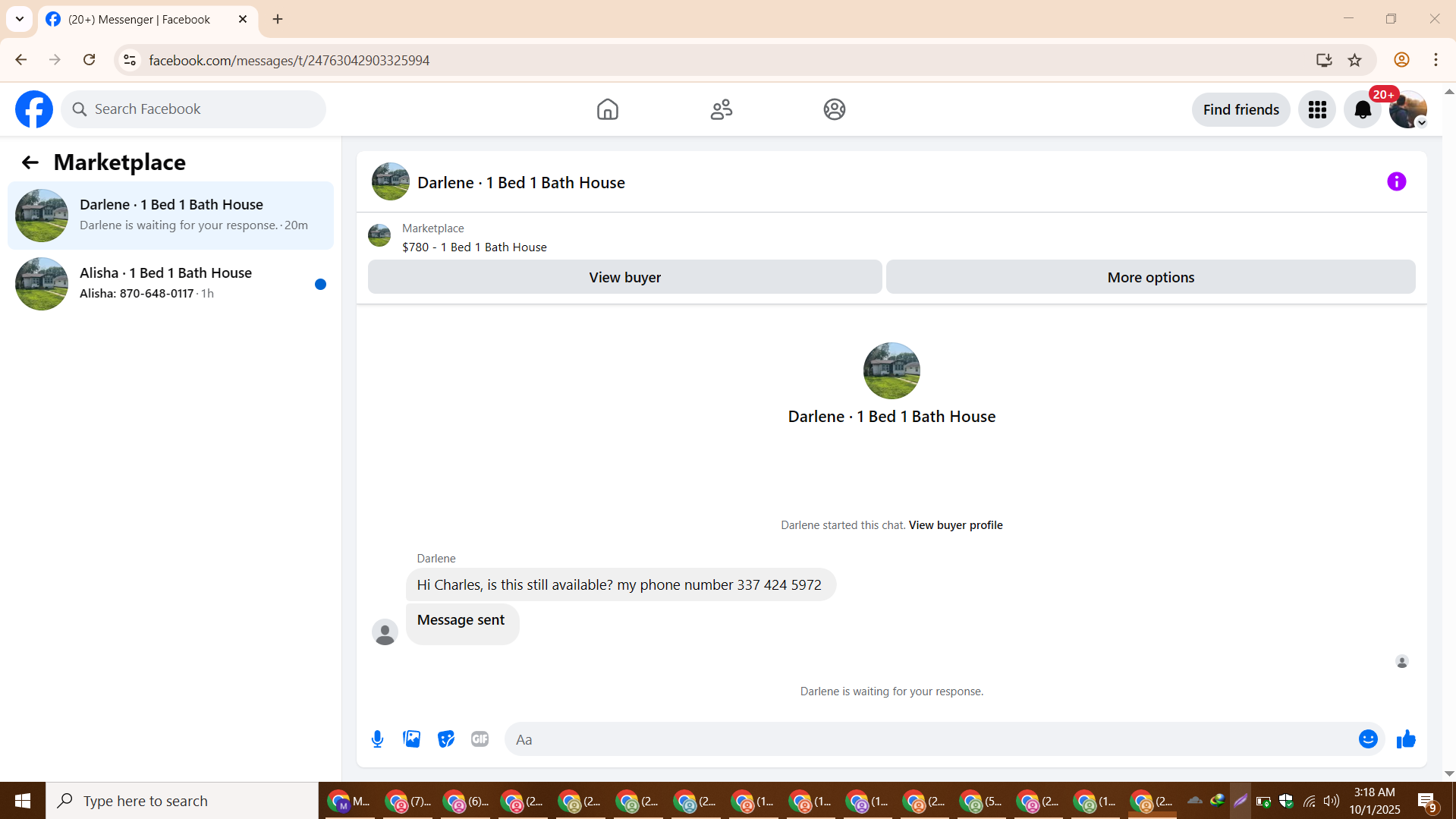Screen dimensions: 1456x819
Task: Click the View buyer button
Action: tap(624, 277)
